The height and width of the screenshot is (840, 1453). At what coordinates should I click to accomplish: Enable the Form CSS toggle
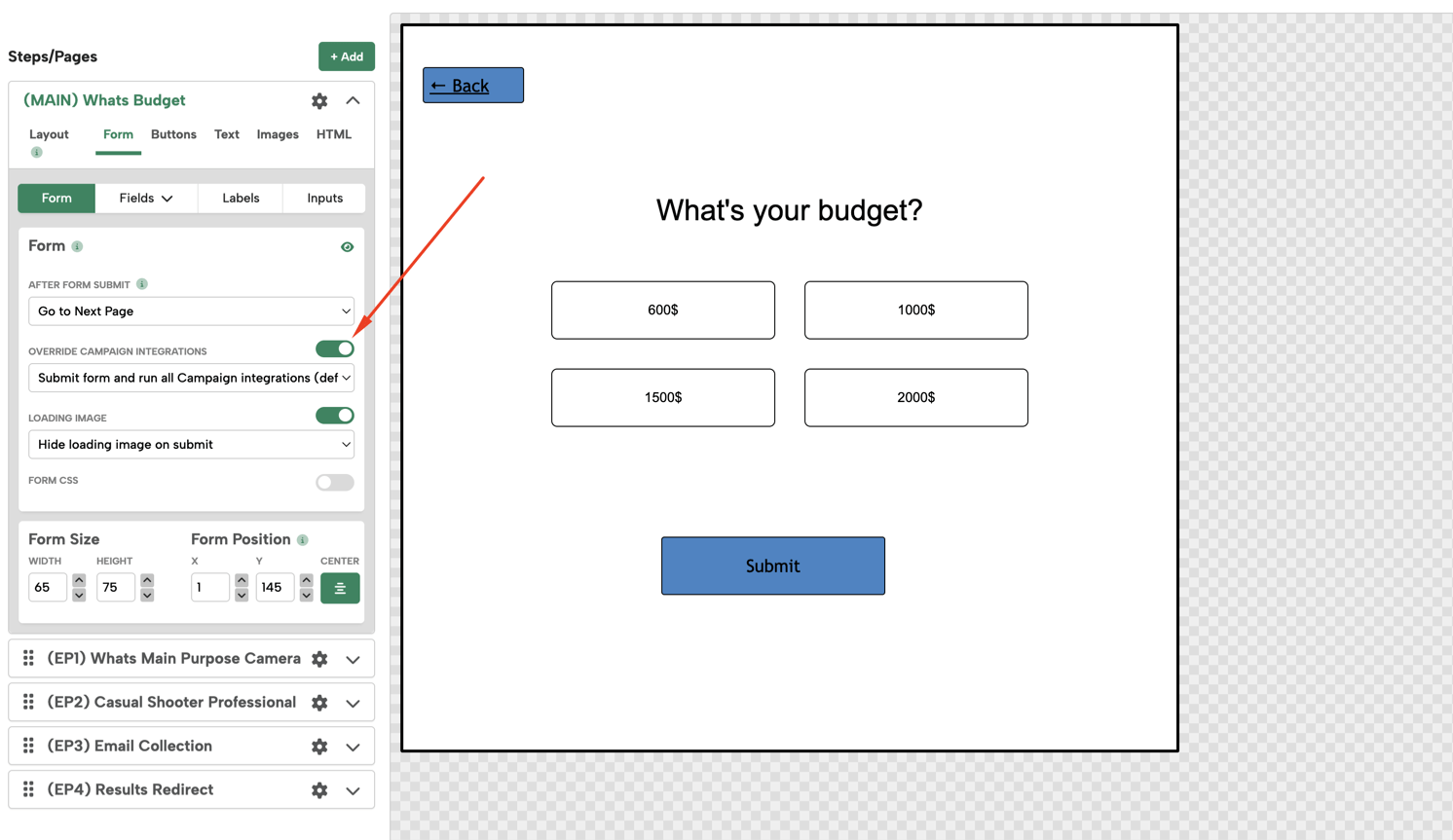tap(334, 482)
